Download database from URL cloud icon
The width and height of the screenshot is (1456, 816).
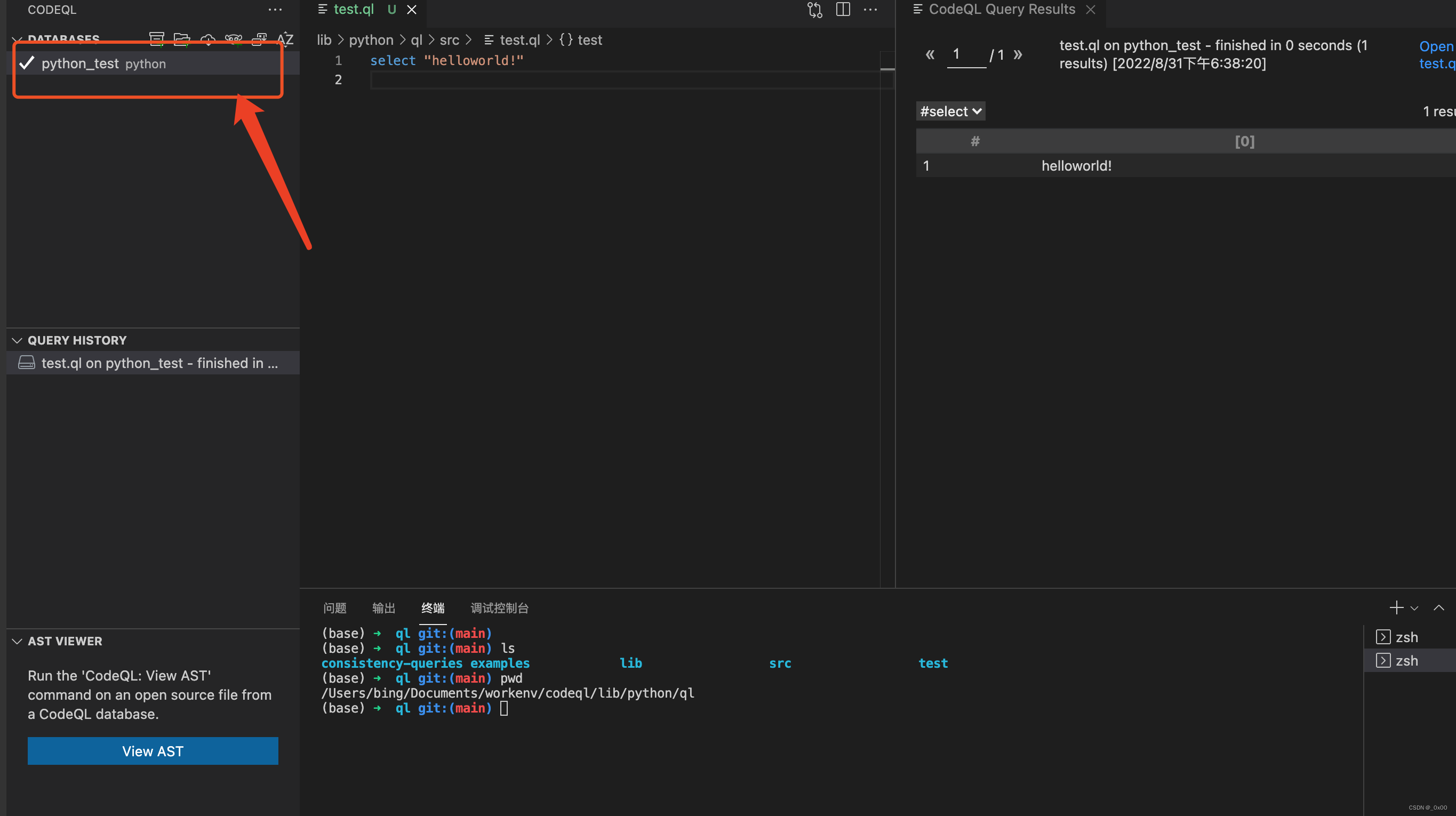tap(207, 39)
